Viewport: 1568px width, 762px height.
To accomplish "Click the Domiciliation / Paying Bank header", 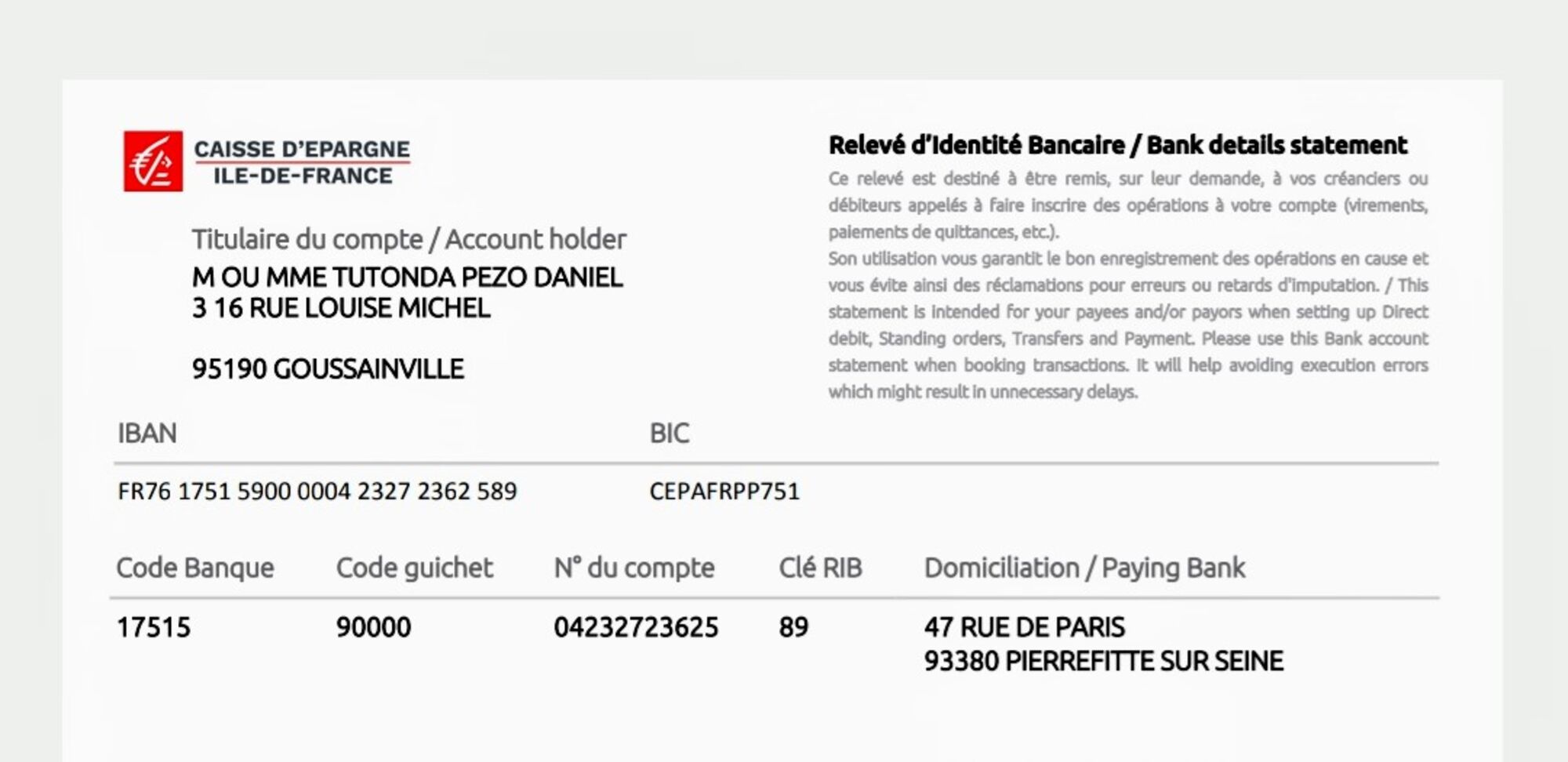I will click(x=1084, y=568).
